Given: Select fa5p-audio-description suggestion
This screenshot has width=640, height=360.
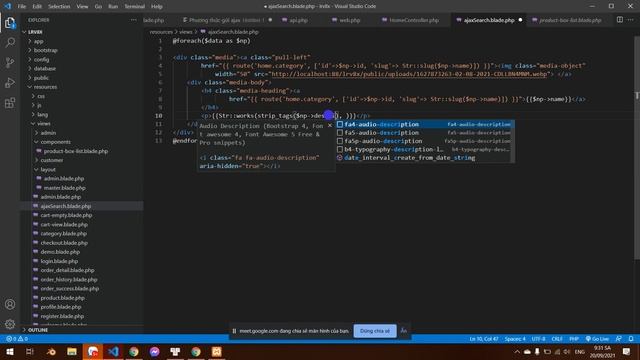Looking at the screenshot, I should pyautogui.click(x=425, y=141).
